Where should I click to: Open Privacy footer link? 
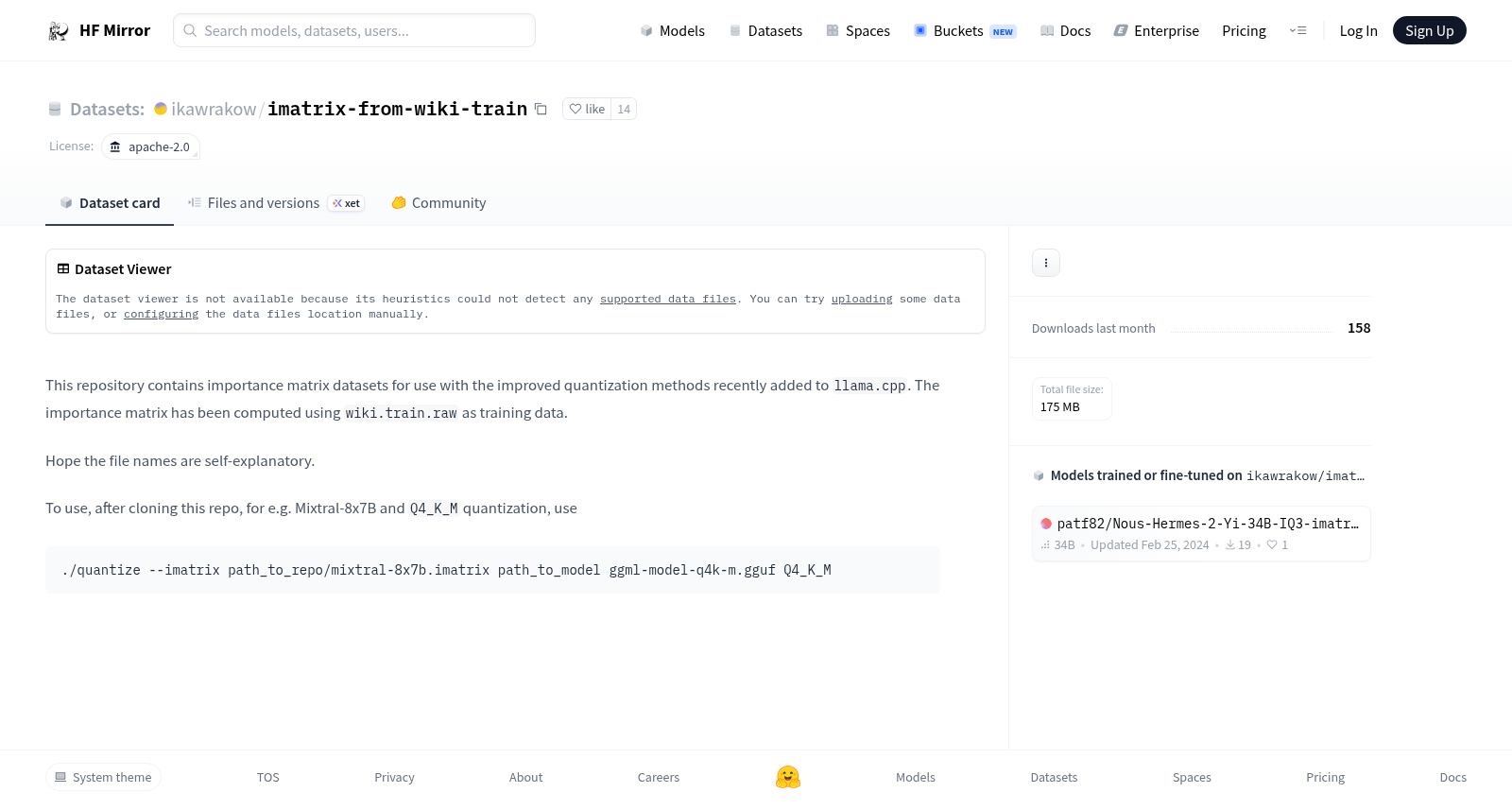(394, 778)
